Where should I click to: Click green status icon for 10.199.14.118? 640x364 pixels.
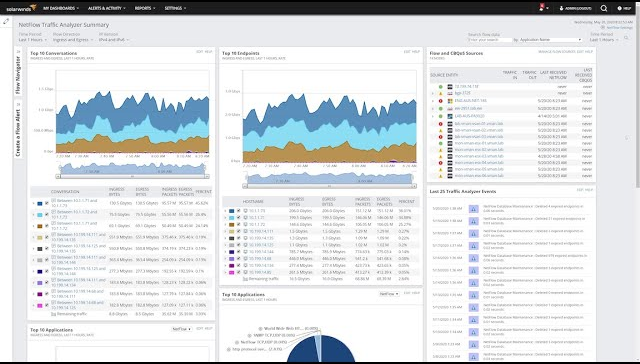point(440,87)
